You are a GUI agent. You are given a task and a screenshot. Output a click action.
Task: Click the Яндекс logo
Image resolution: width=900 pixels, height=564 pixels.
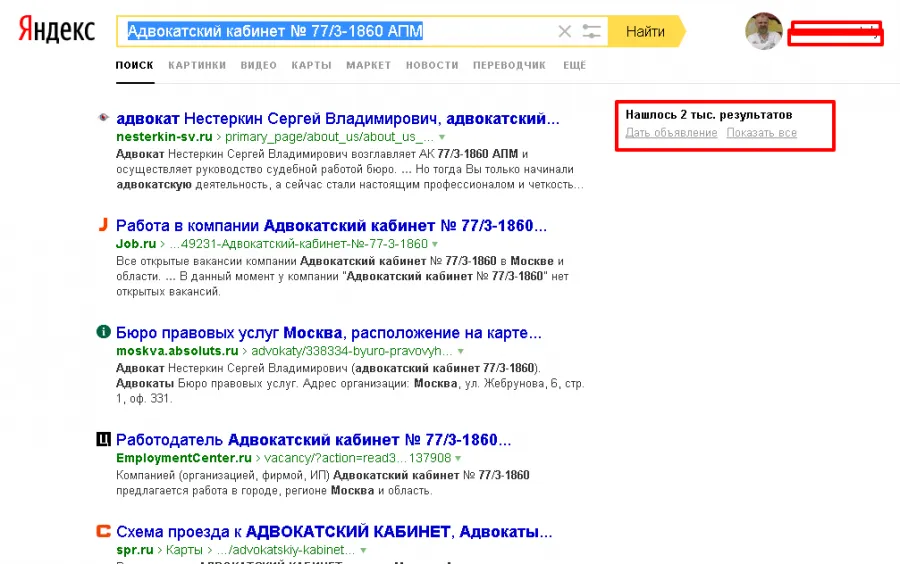56,29
